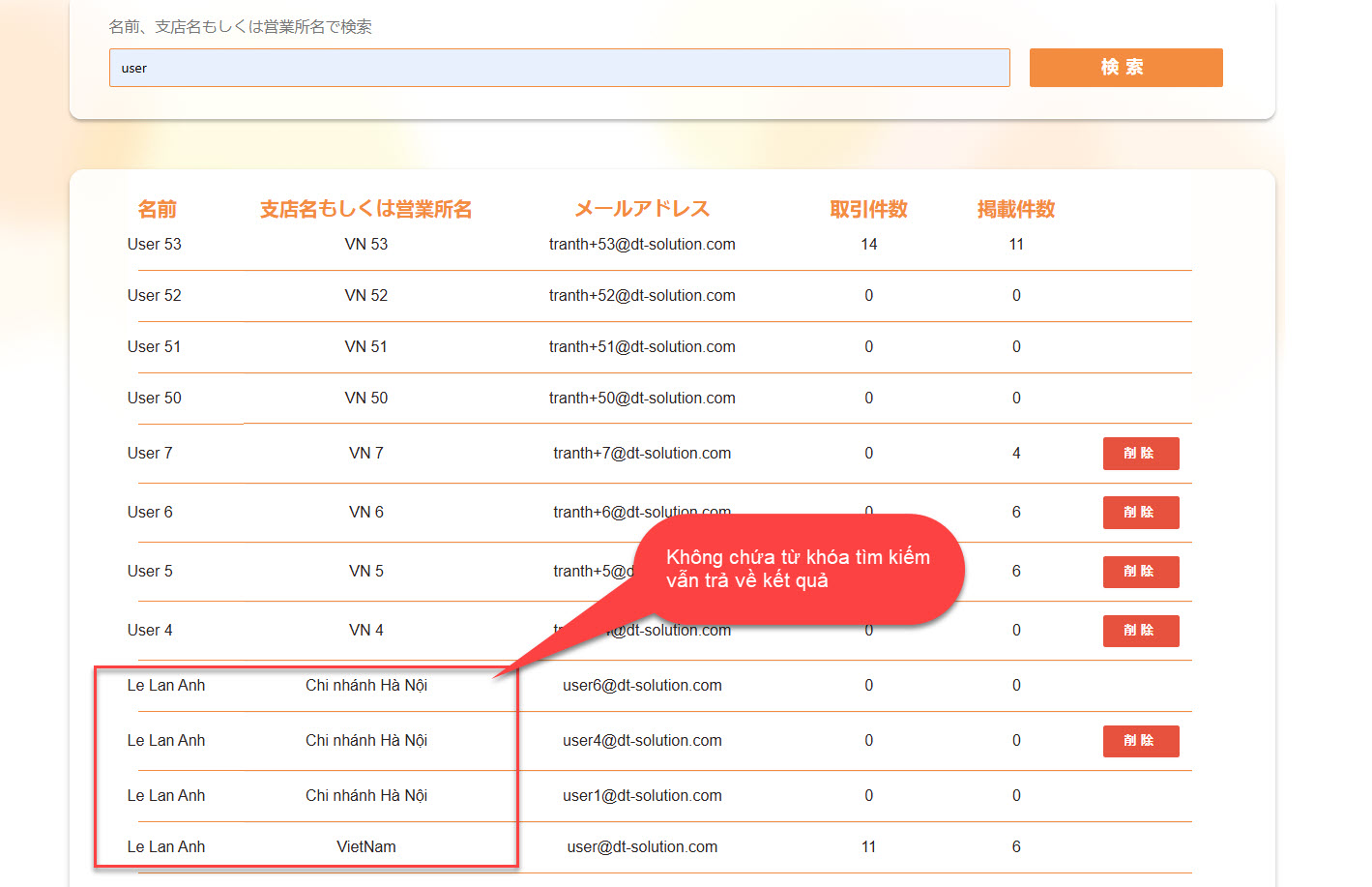Image resolution: width=1372 pixels, height=887 pixels.
Task: Click the VietNam branch cell
Action: click(x=365, y=847)
